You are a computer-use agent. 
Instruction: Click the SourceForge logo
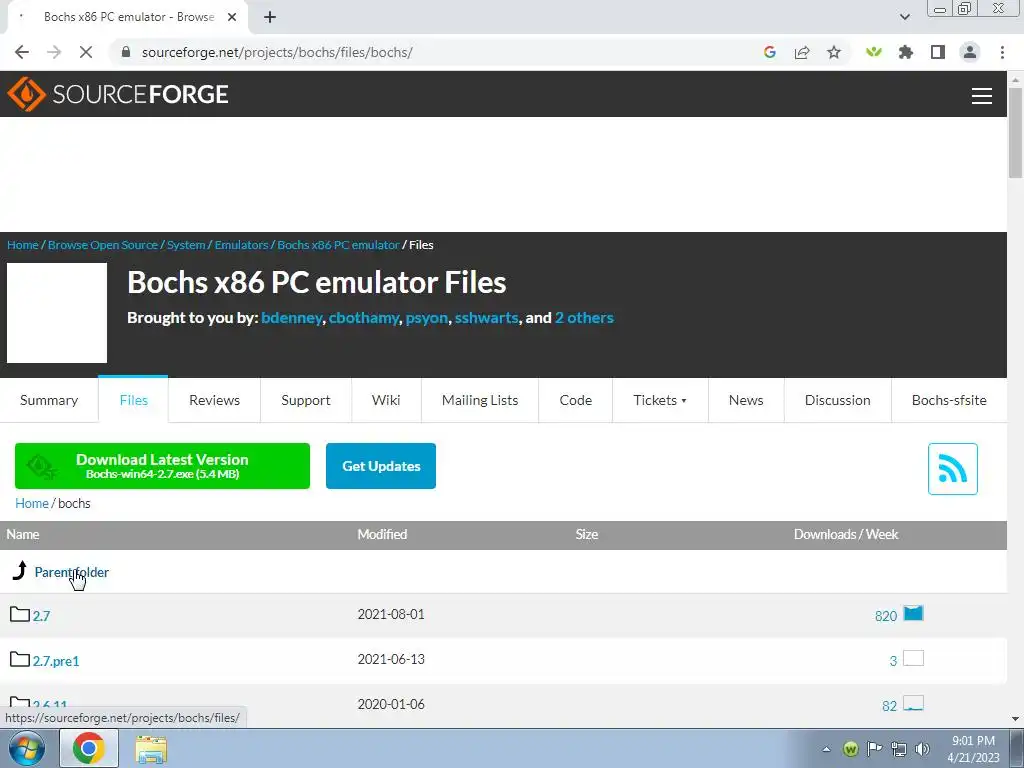(118, 94)
